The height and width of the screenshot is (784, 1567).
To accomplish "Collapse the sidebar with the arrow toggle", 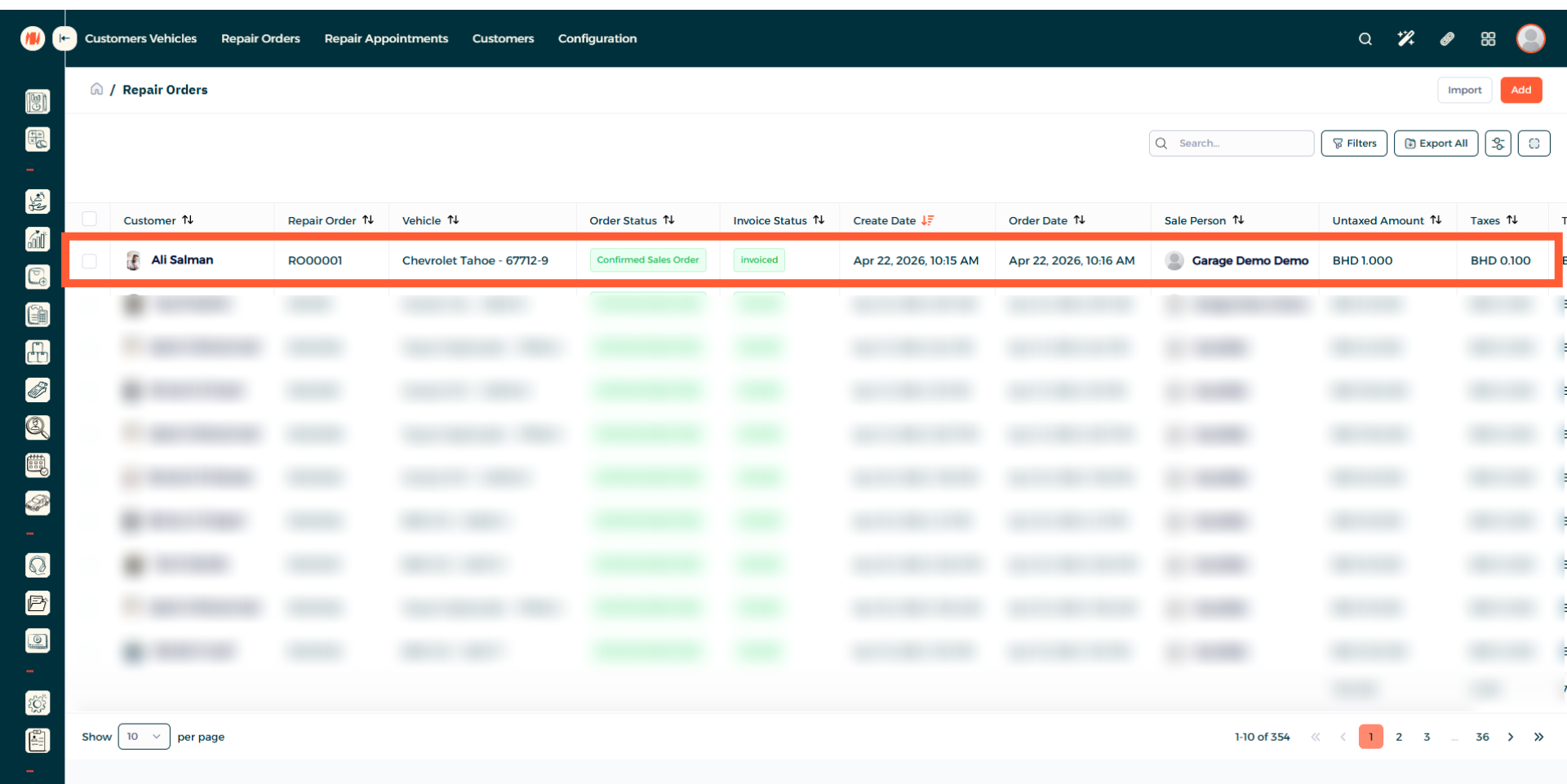I will pos(64,38).
